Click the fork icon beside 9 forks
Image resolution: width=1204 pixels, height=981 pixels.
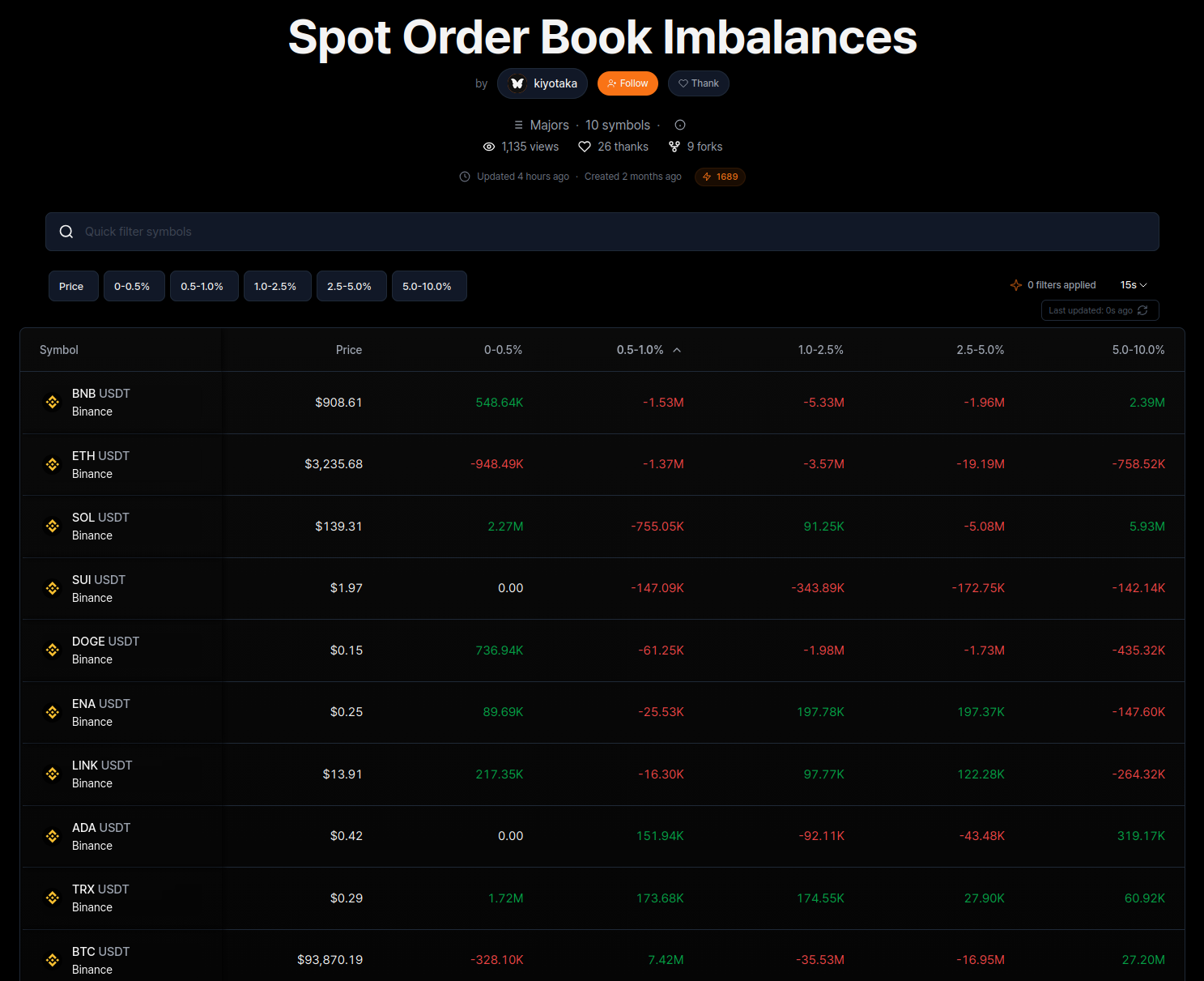pos(674,147)
